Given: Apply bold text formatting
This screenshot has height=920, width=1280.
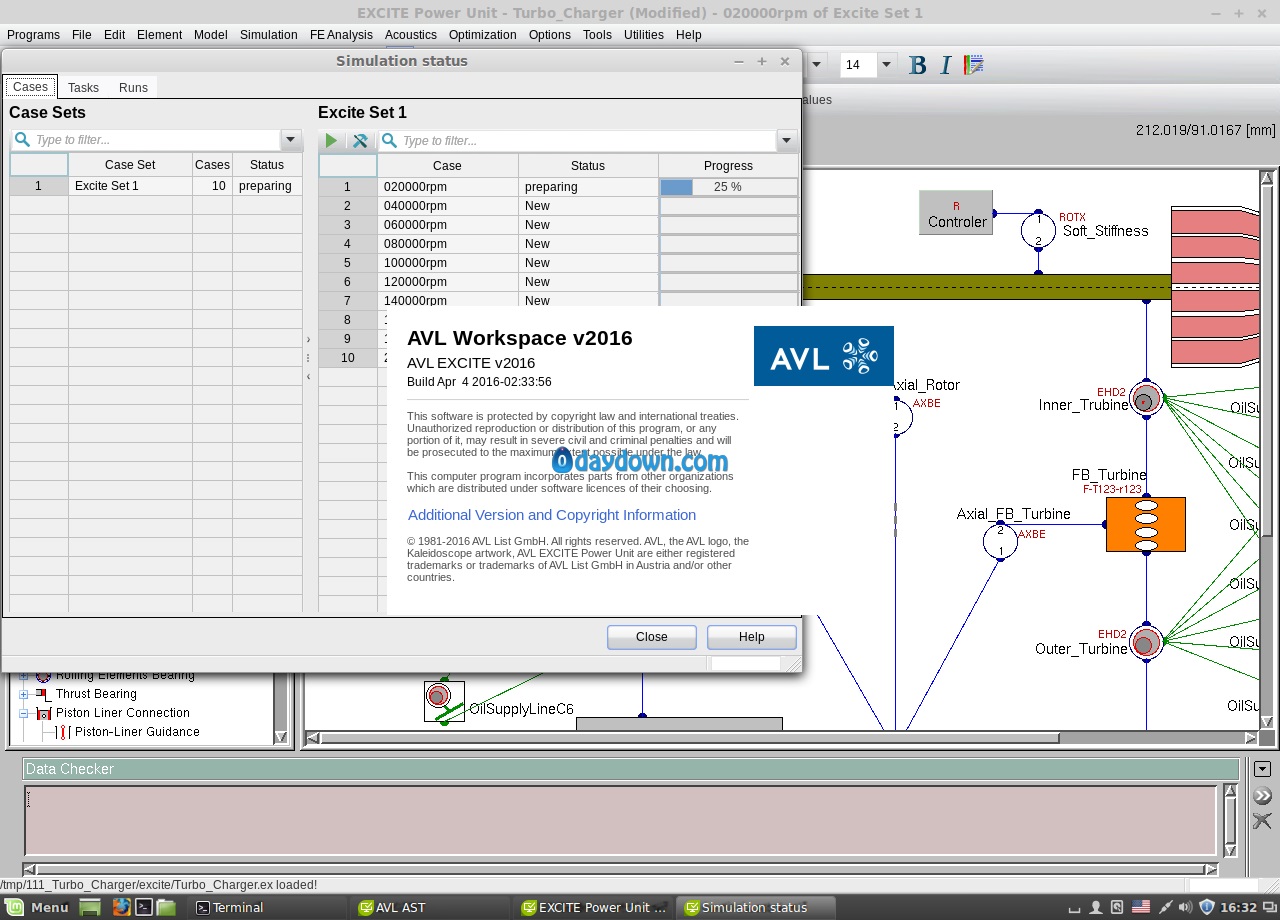Looking at the screenshot, I should [x=917, y=65].
